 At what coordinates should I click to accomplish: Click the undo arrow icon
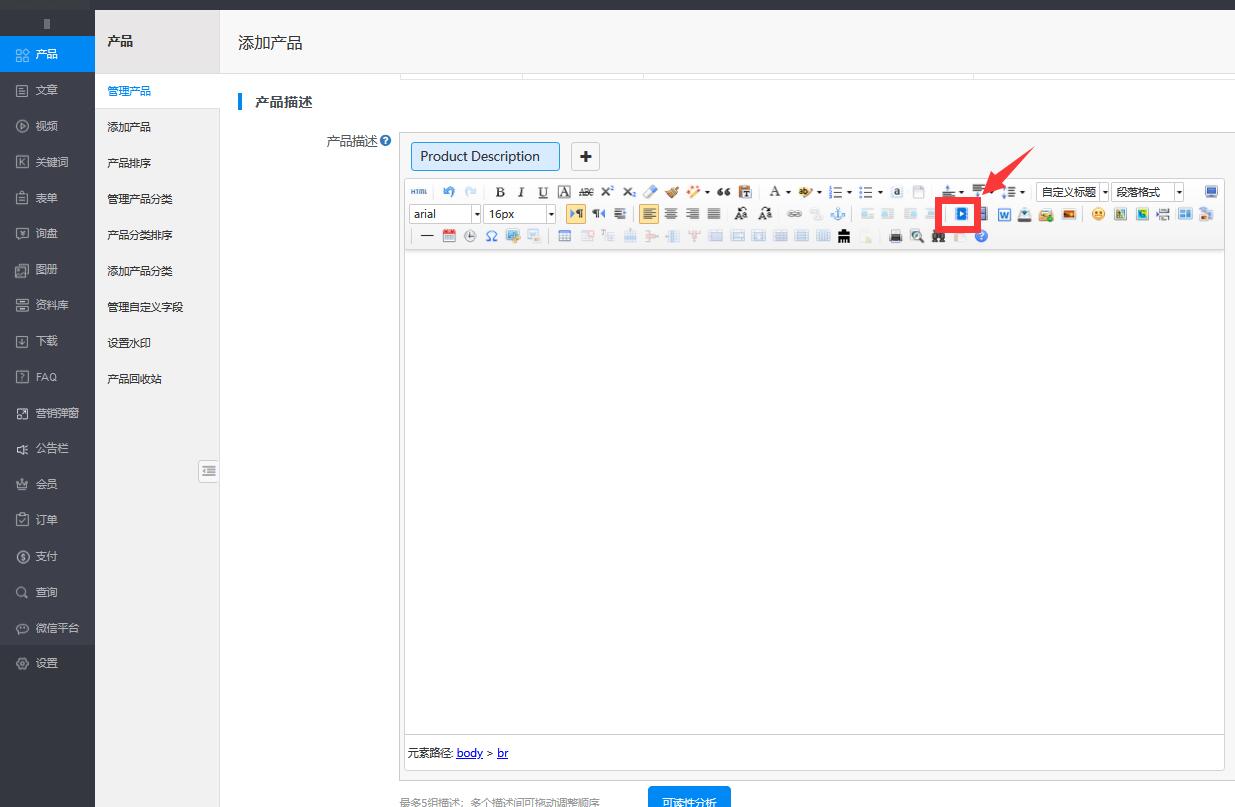(448, 192)
